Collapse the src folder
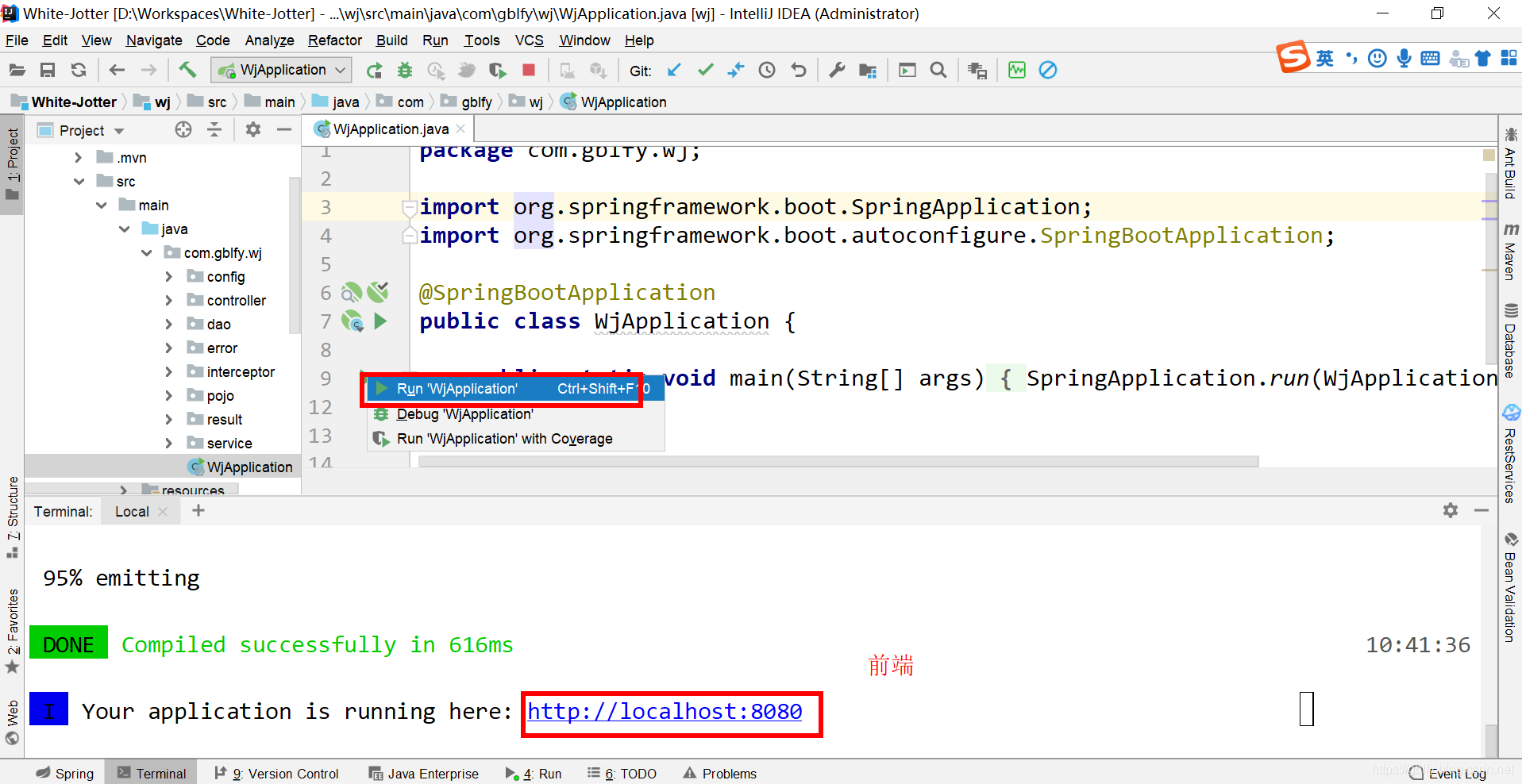Image resolution: width=1522 pixels, height=784 pixels. click(x=79, y=182)
